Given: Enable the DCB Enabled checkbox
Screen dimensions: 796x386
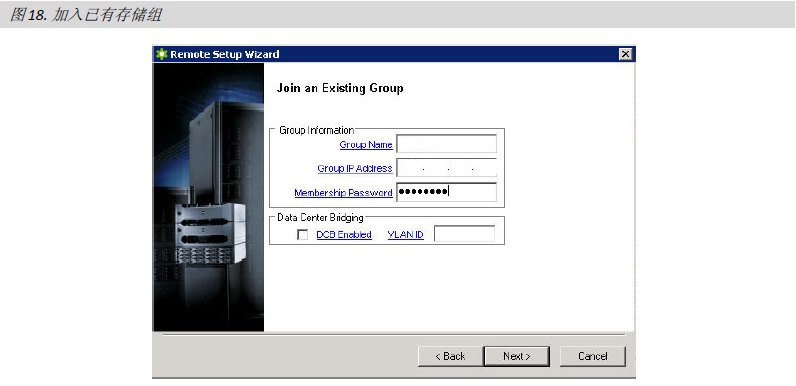Looking at the screenshot, I should point(303,235).
